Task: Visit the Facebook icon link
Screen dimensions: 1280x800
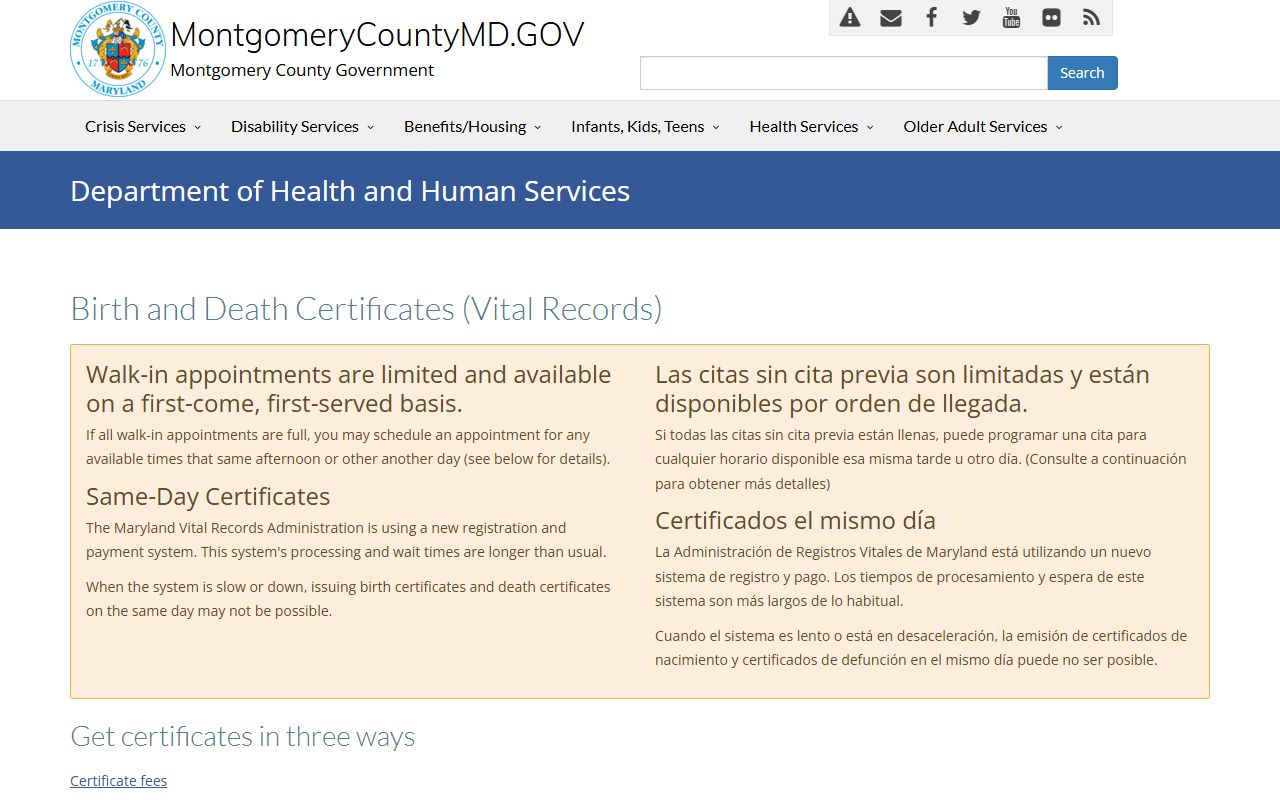Action: click(931, 17)
